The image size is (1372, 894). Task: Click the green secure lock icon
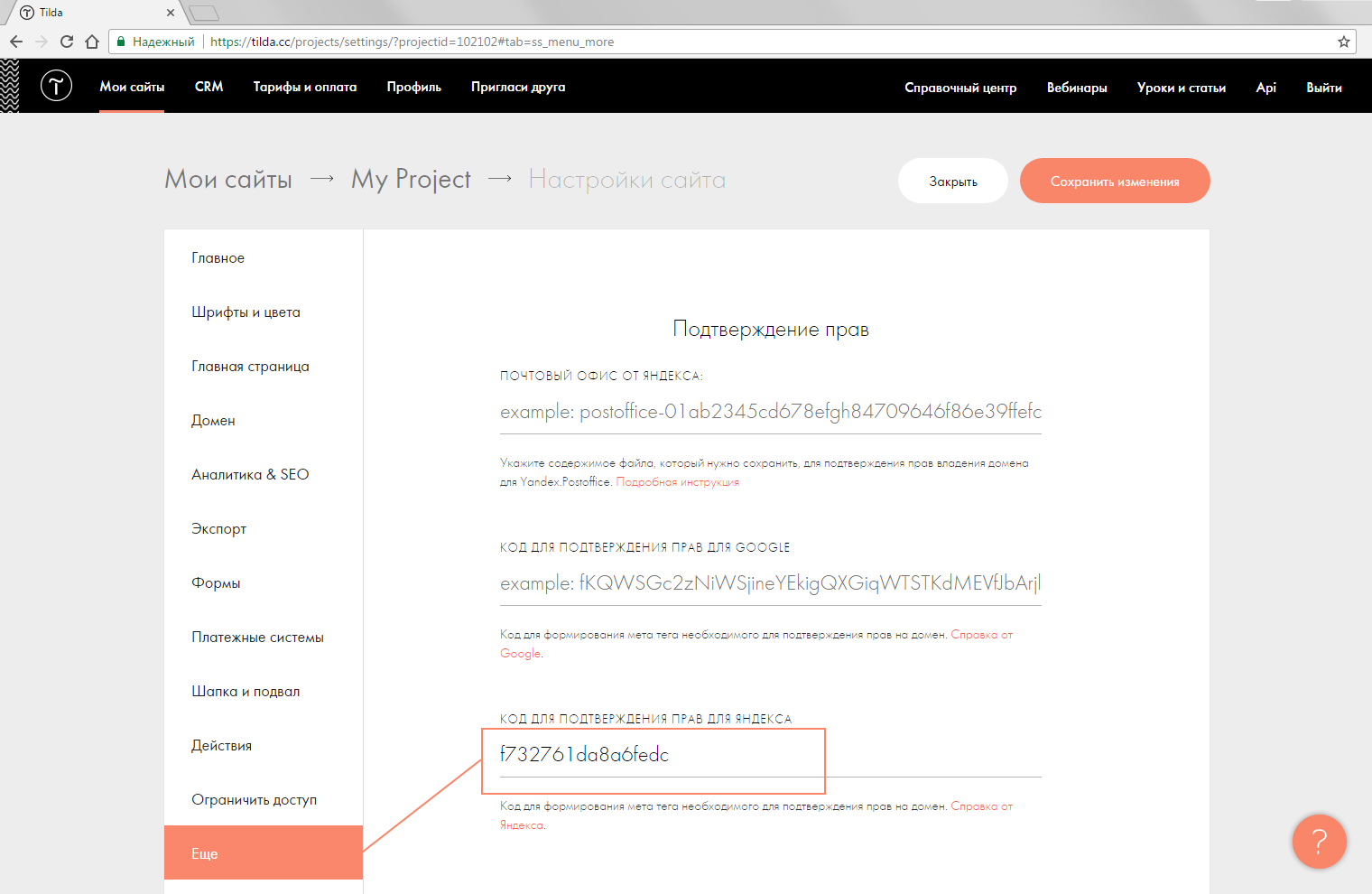coord(121,42)
